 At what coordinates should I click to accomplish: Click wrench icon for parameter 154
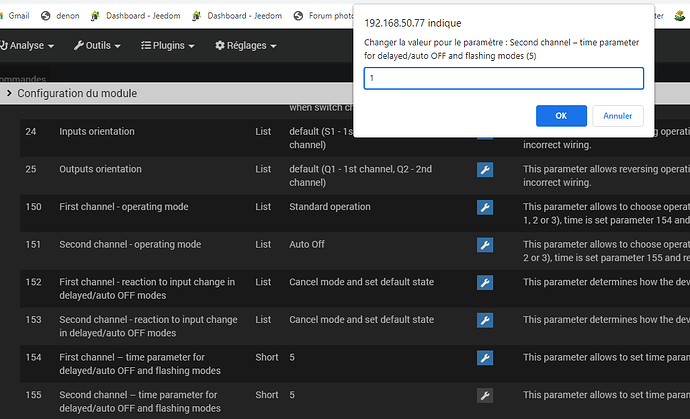[x=484, y=357]
